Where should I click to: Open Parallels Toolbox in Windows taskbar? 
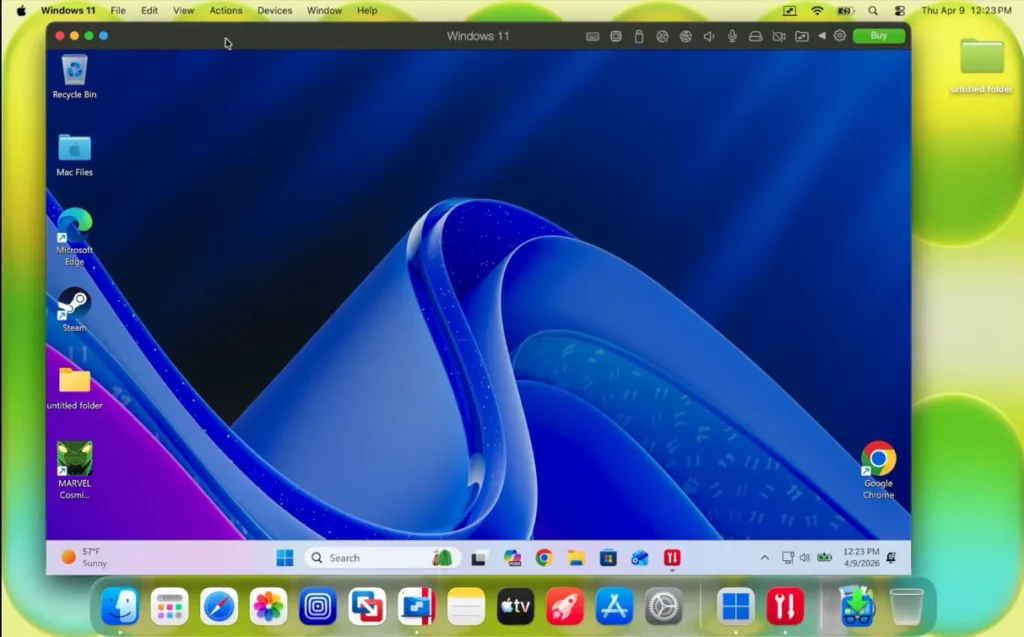coord(673,557)
